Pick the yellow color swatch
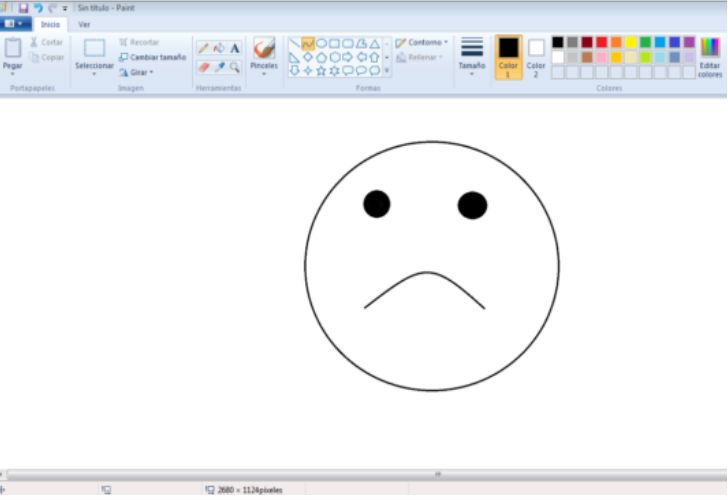This screenshot has width=728, height=500. point(631,42)
